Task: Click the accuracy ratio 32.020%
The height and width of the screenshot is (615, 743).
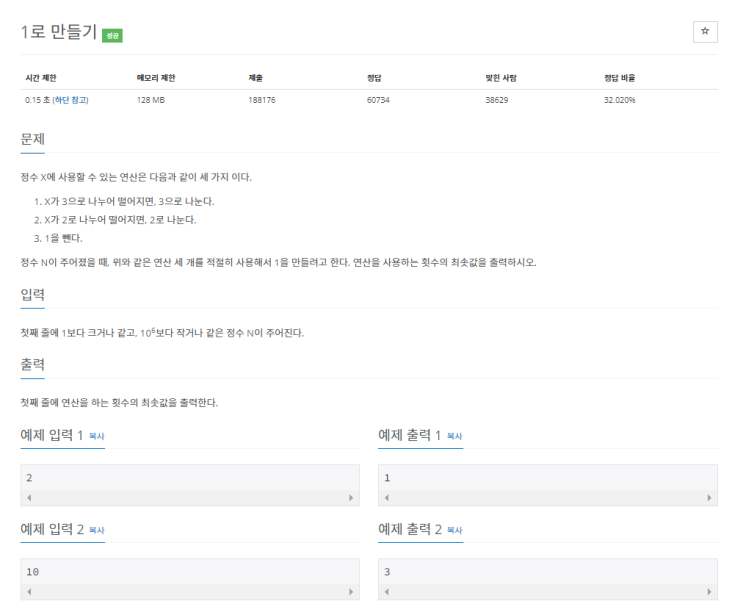Action: (x=619, y=100)
